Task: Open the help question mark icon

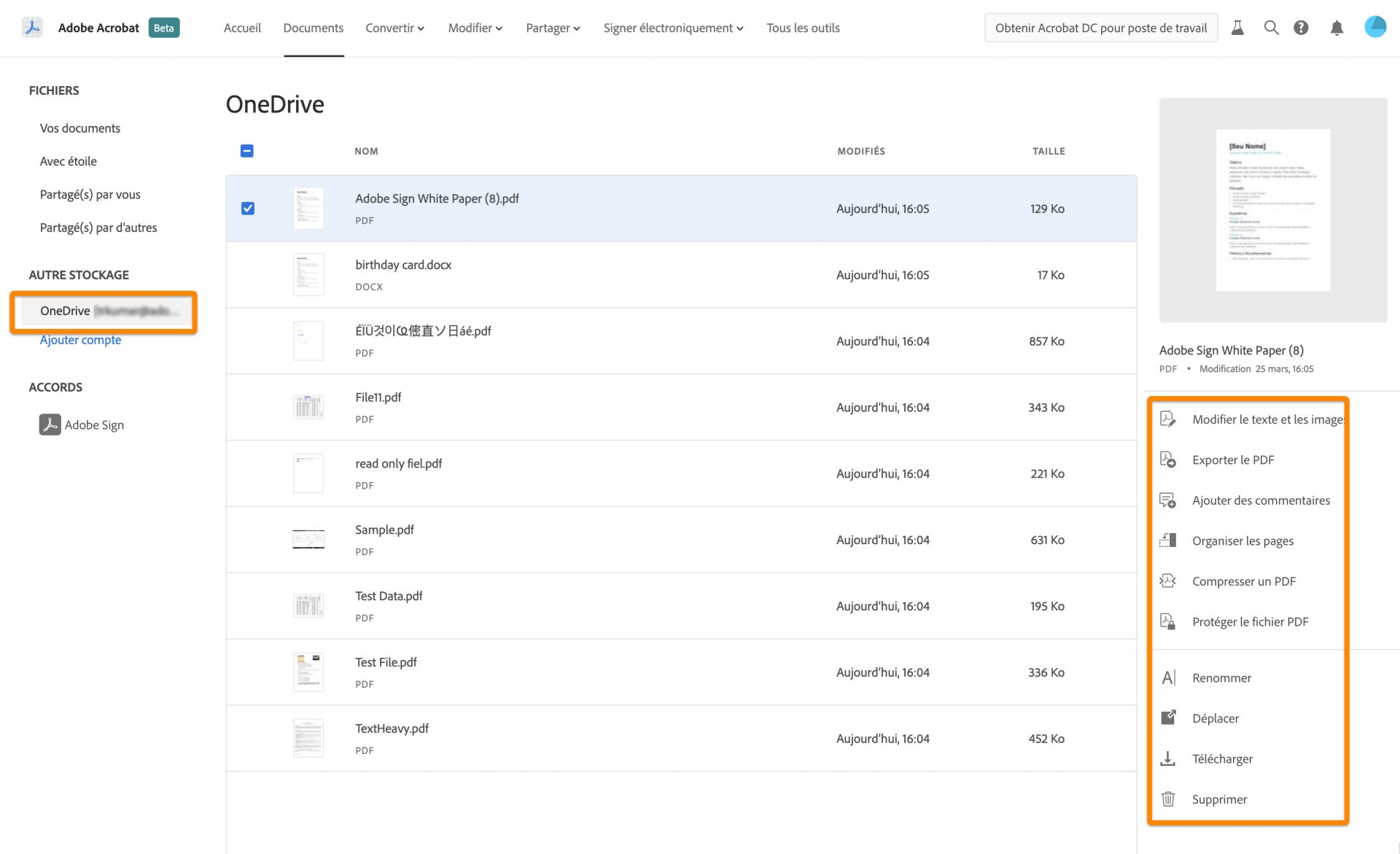Action: [x=1301, y=28]
